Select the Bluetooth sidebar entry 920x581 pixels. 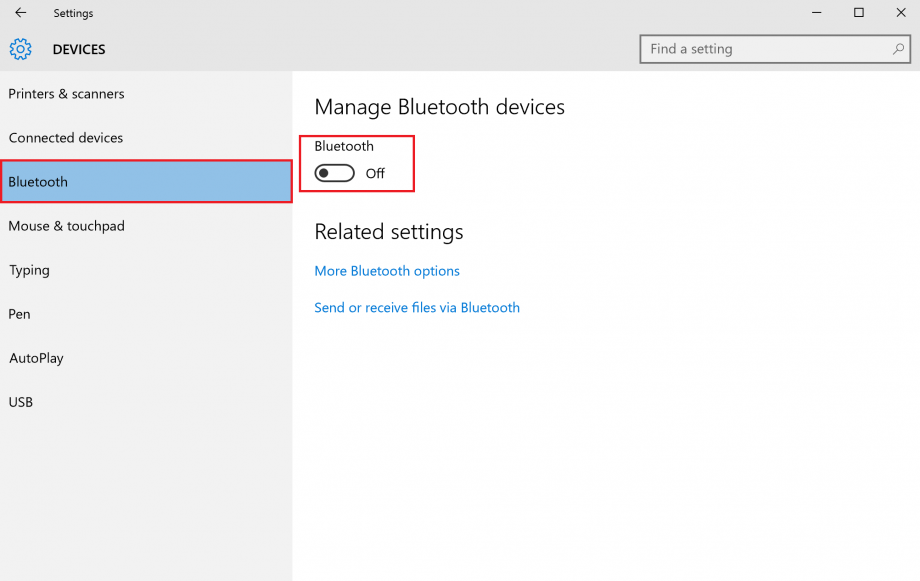[x=38, y=181]
